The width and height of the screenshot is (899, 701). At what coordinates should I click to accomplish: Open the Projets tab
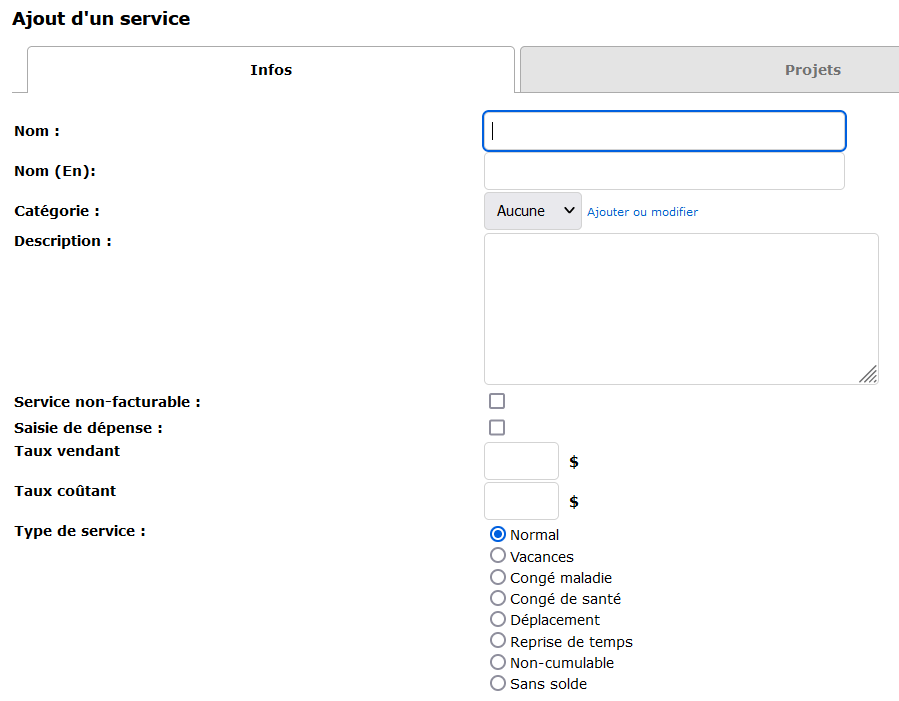pyautogui.click(x=811, y=70)
